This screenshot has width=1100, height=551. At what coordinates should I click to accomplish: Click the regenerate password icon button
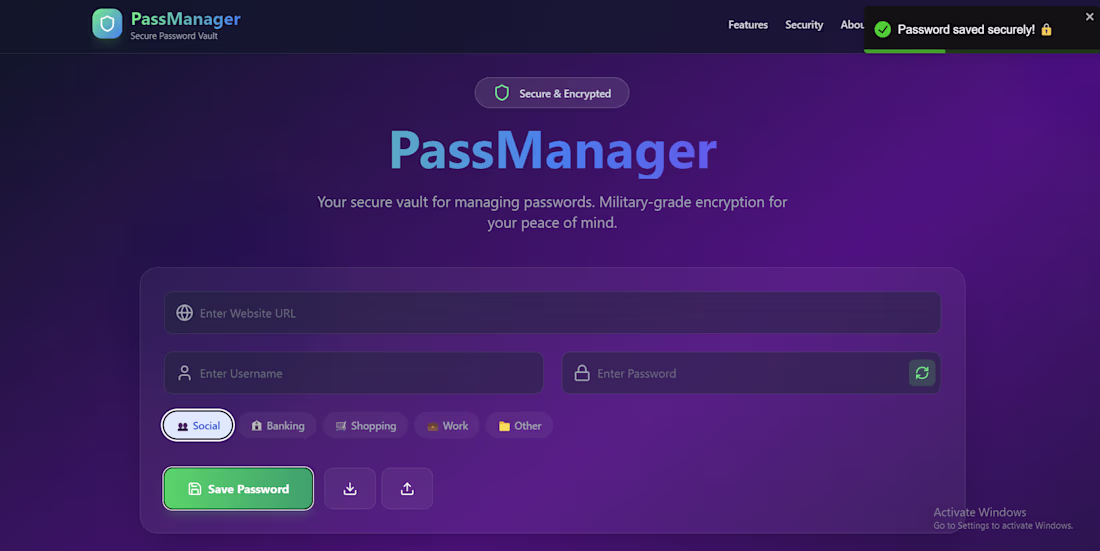pos(922,373)
